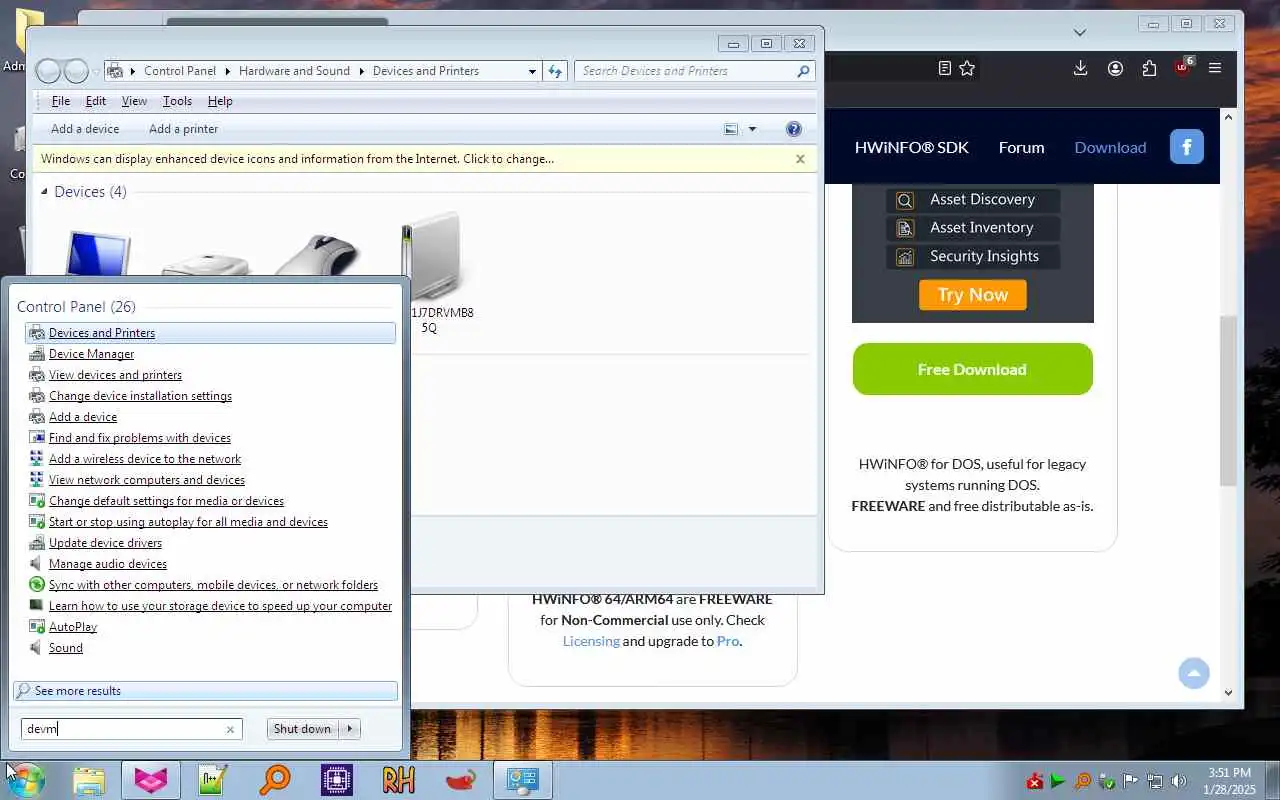Click Add a device toolbar button
This screenshot has height=800, width=1280.
click(x=85, y=129)
